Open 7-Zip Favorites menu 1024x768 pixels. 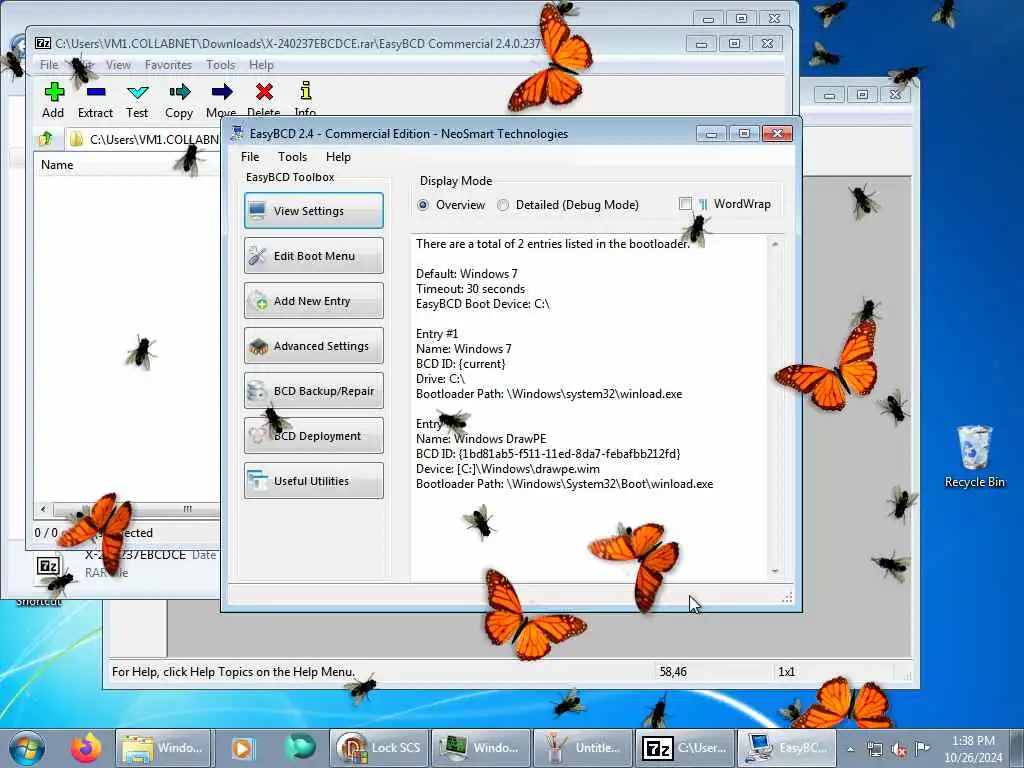(168, 65)
